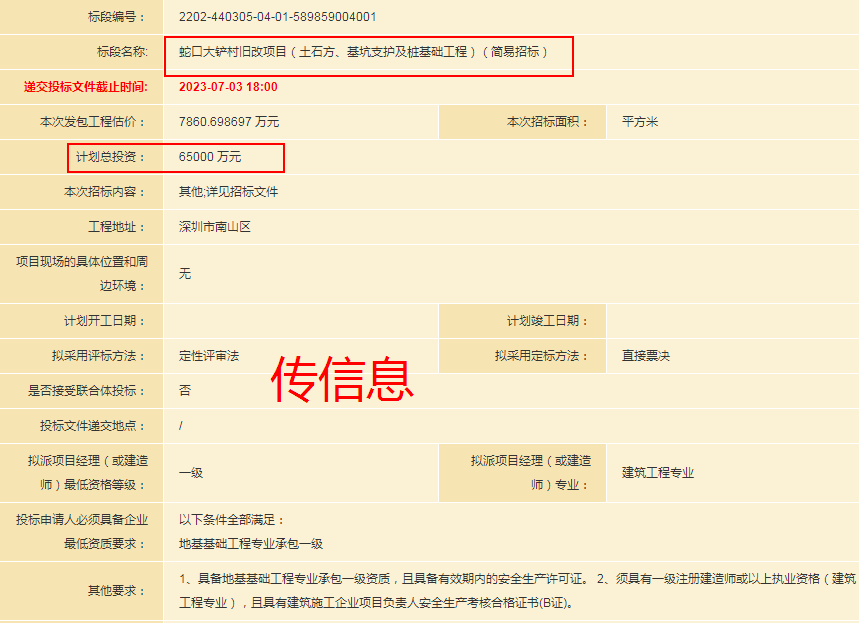Click the 地基基础工程专业承包一级 qualification requirement
The width and height of the screenshot is (859, 623).
pos(251,544)
